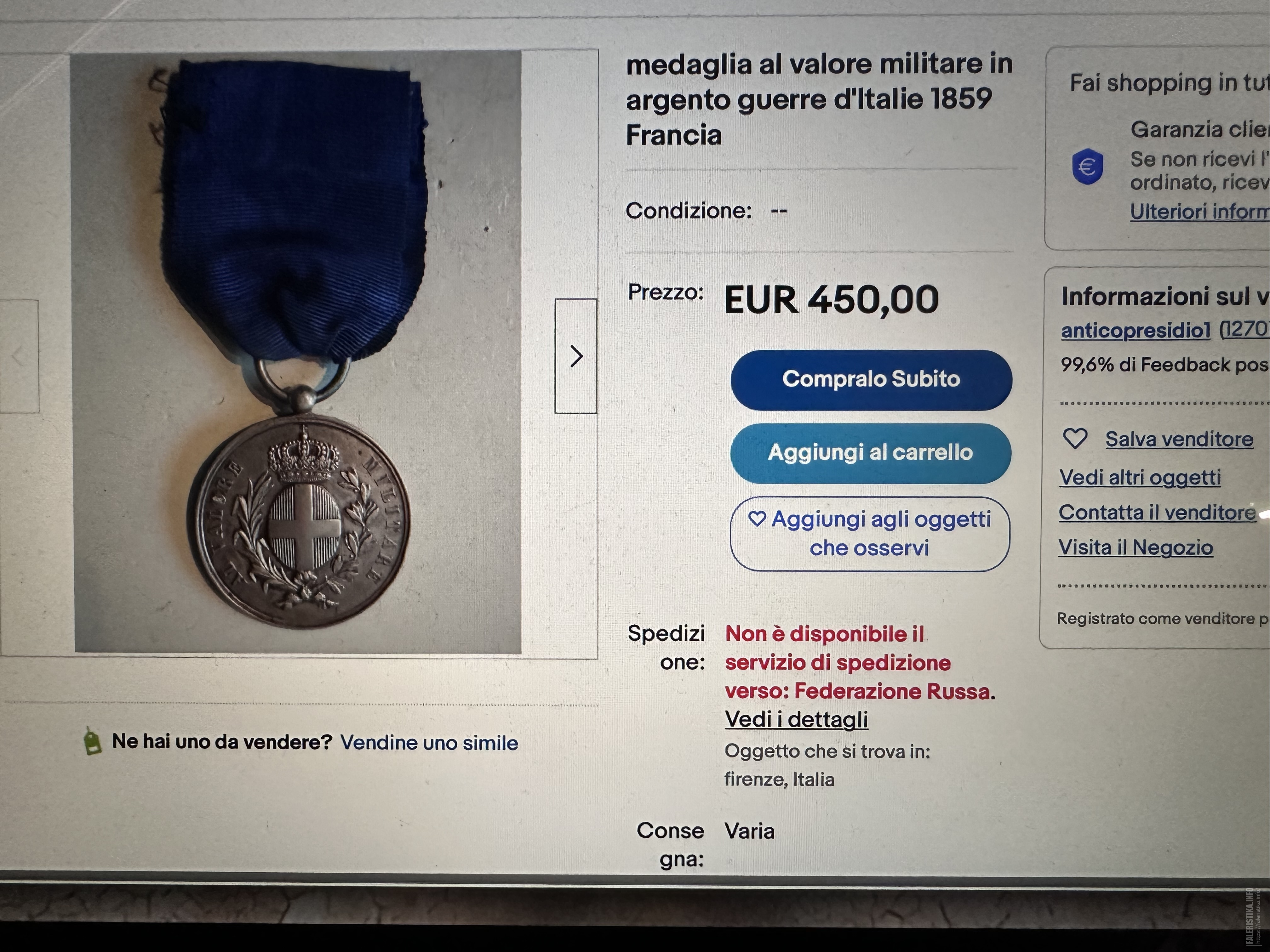Open the medal product photo
Viewport: 1270px width, 952px height.
click(x=297, y=353)
